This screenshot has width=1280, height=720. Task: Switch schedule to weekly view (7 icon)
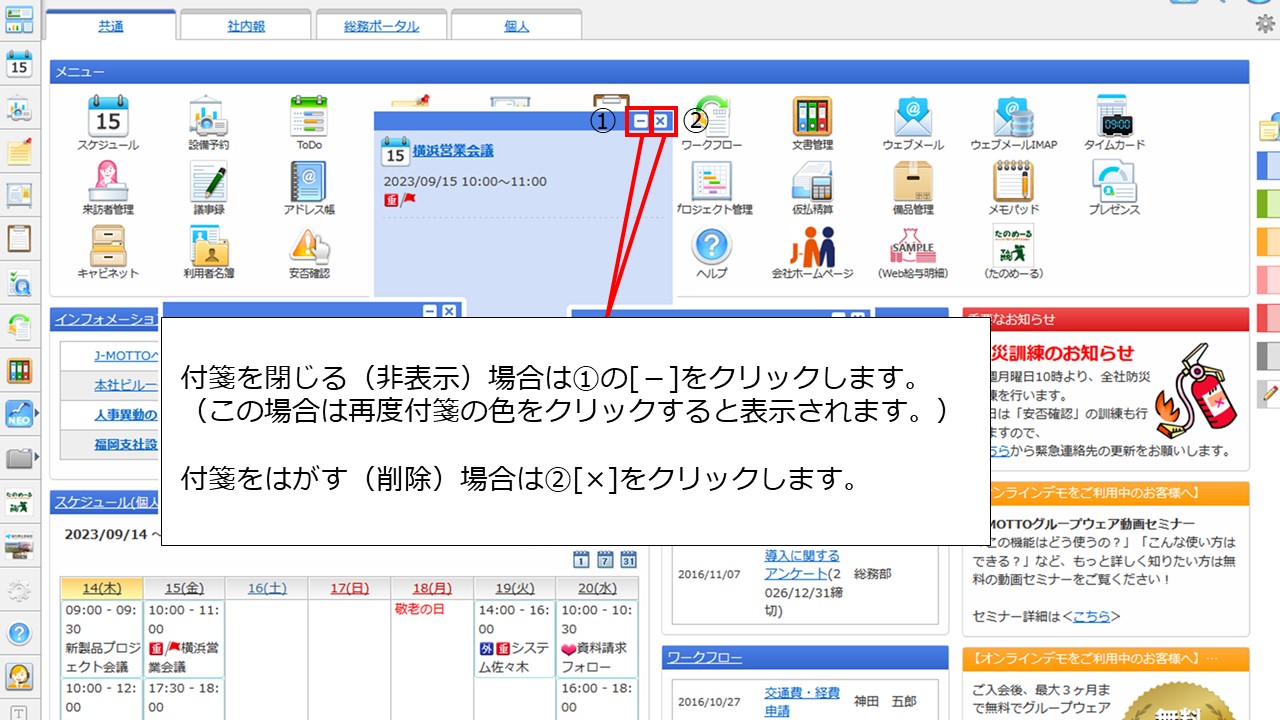605,559
